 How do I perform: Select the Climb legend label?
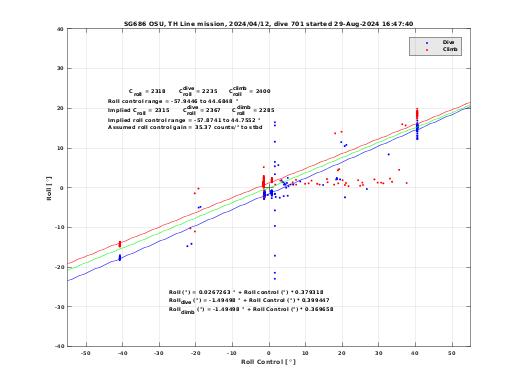[x=450, y=49]
